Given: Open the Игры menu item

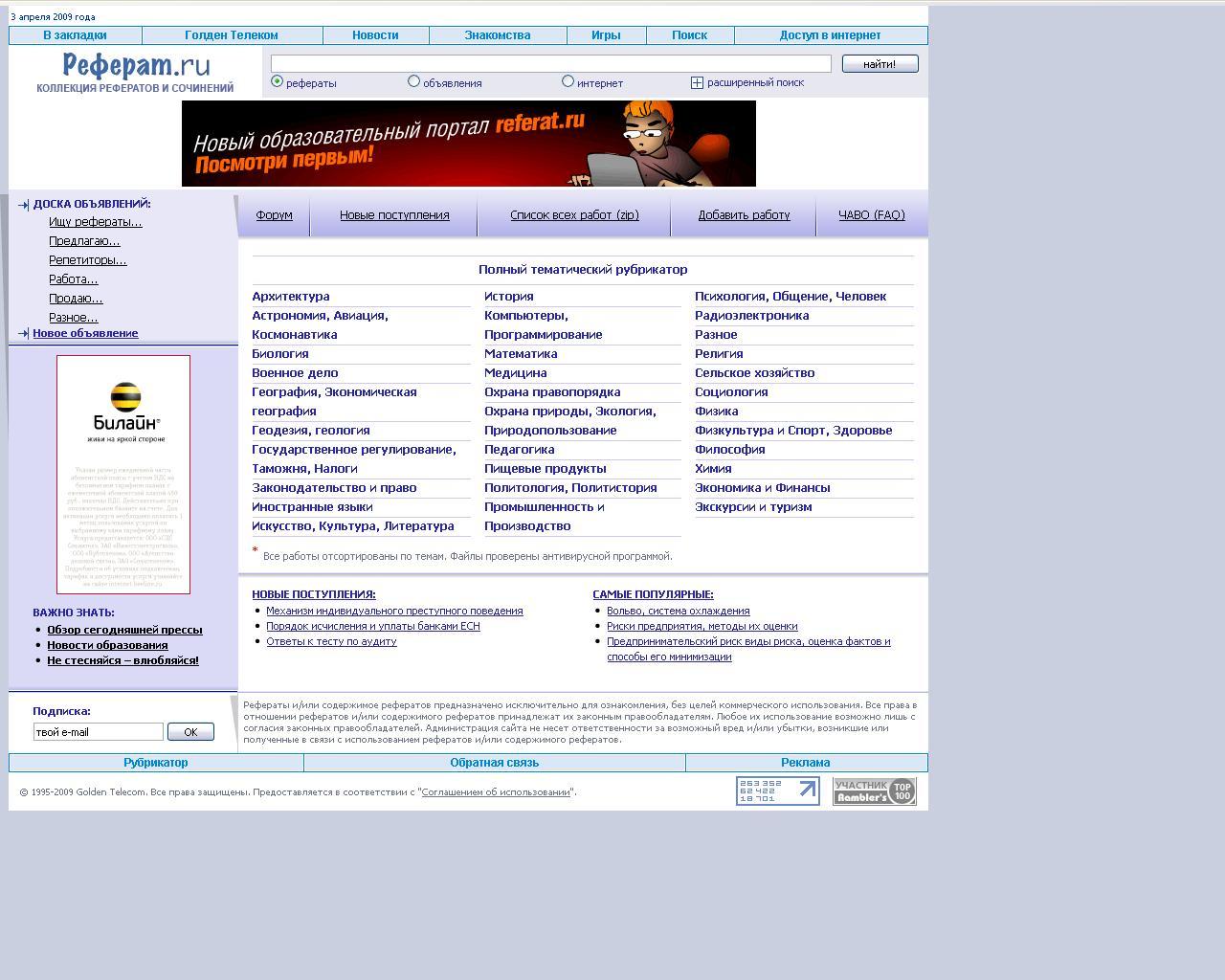Looking at the screenshot, I should coord(606,35).
